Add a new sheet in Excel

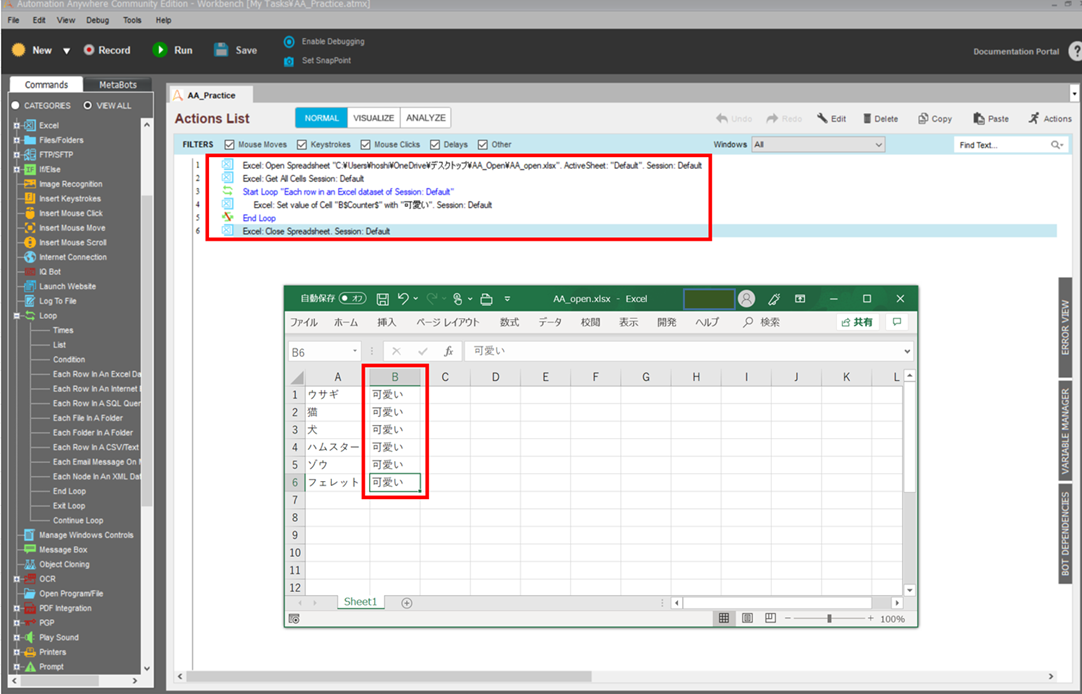click(407, 603)
